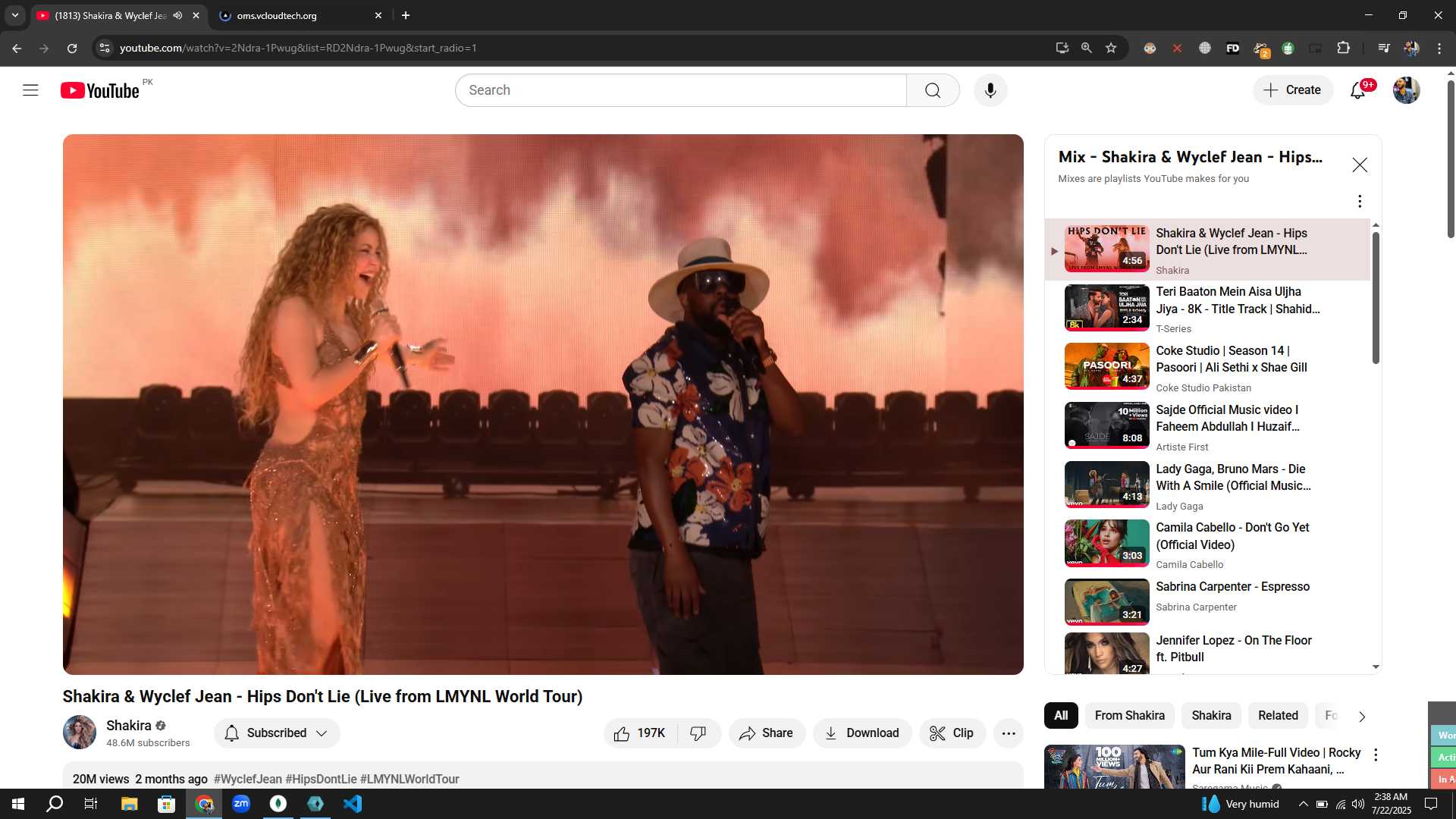Open options for Tum Kya Mile video
1456x819 pixels.
point(1376,755)
